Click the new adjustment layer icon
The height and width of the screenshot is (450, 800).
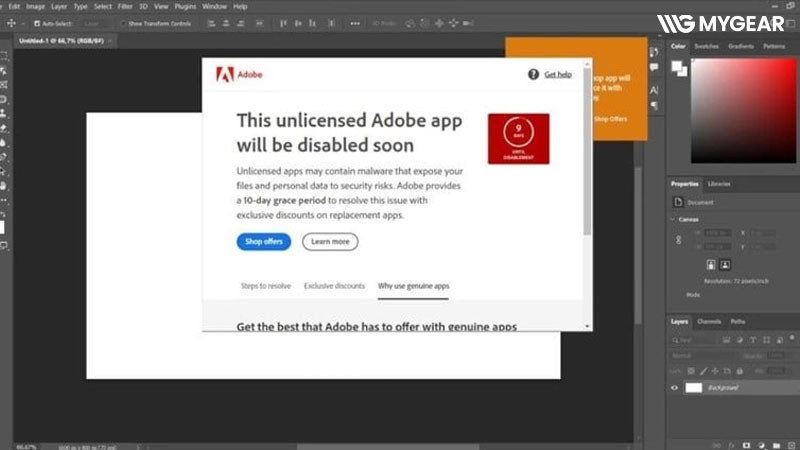coord(761,445)
